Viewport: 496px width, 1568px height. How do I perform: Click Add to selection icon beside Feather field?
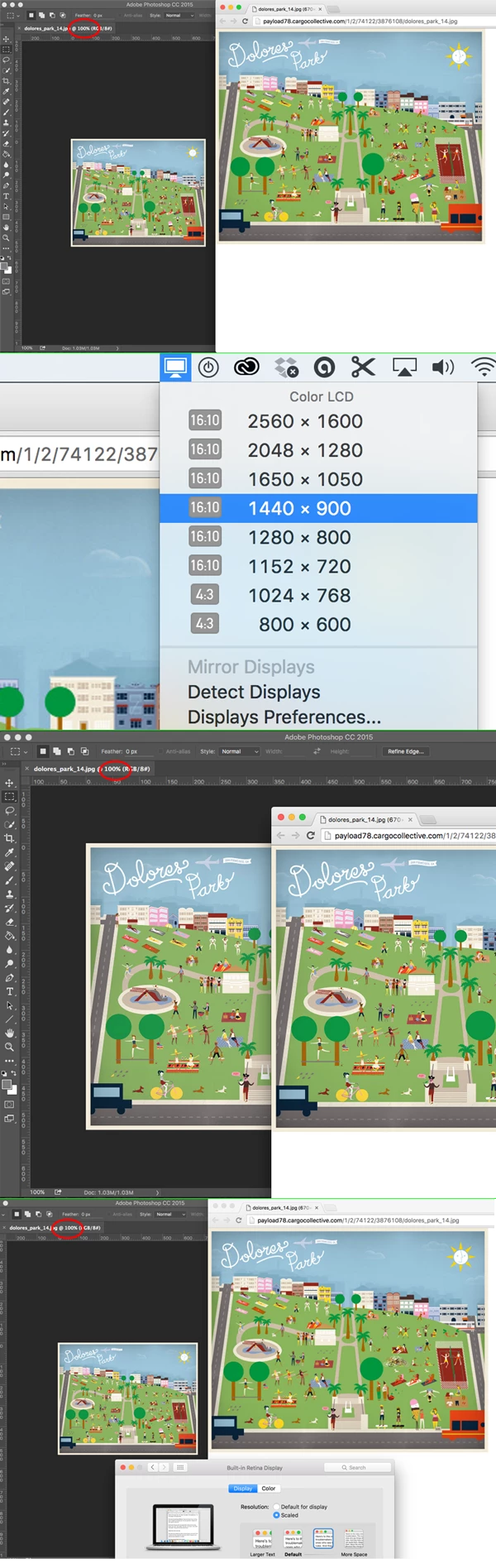57,751
